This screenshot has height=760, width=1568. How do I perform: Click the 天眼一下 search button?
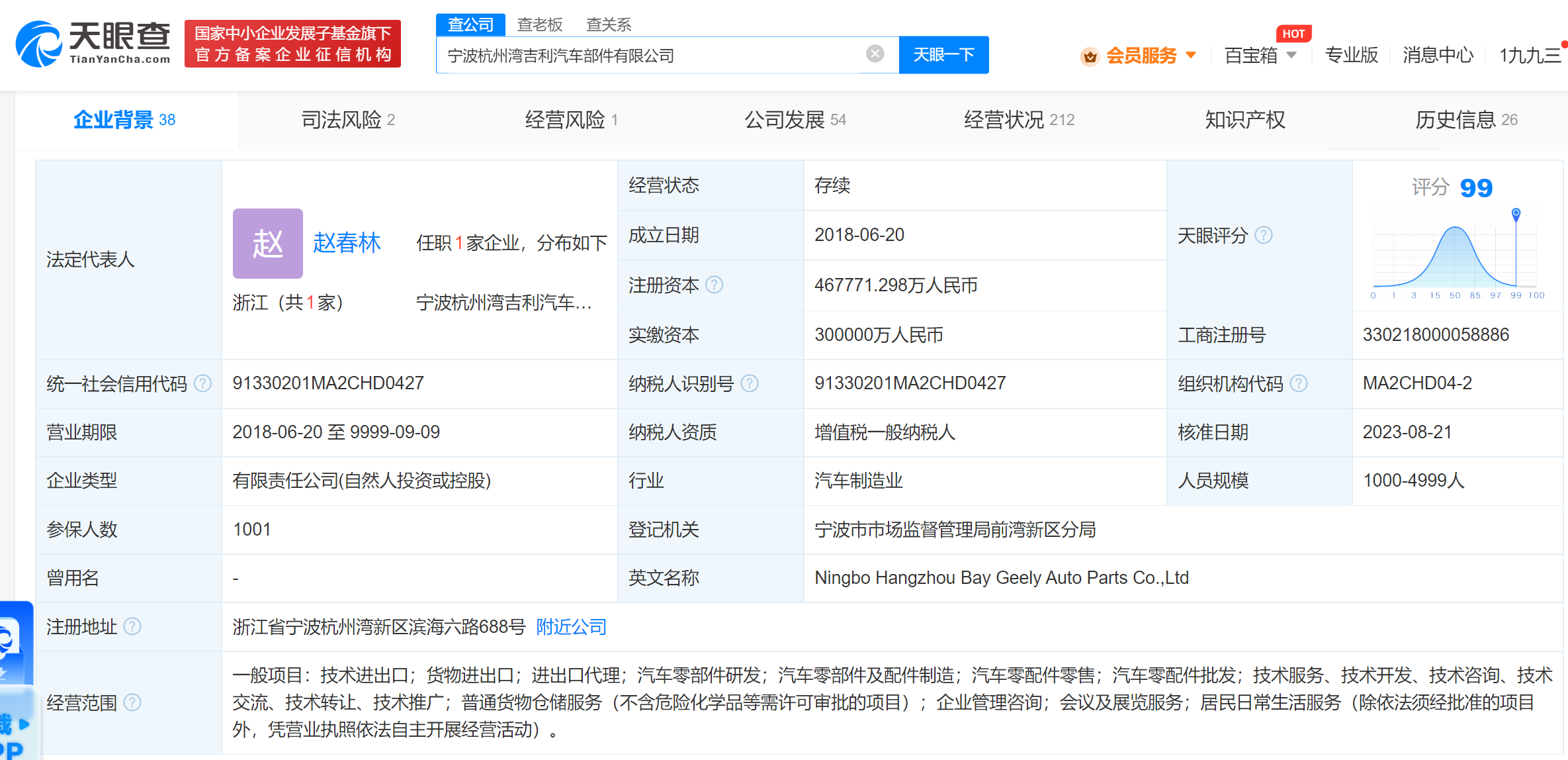point(943,55)
